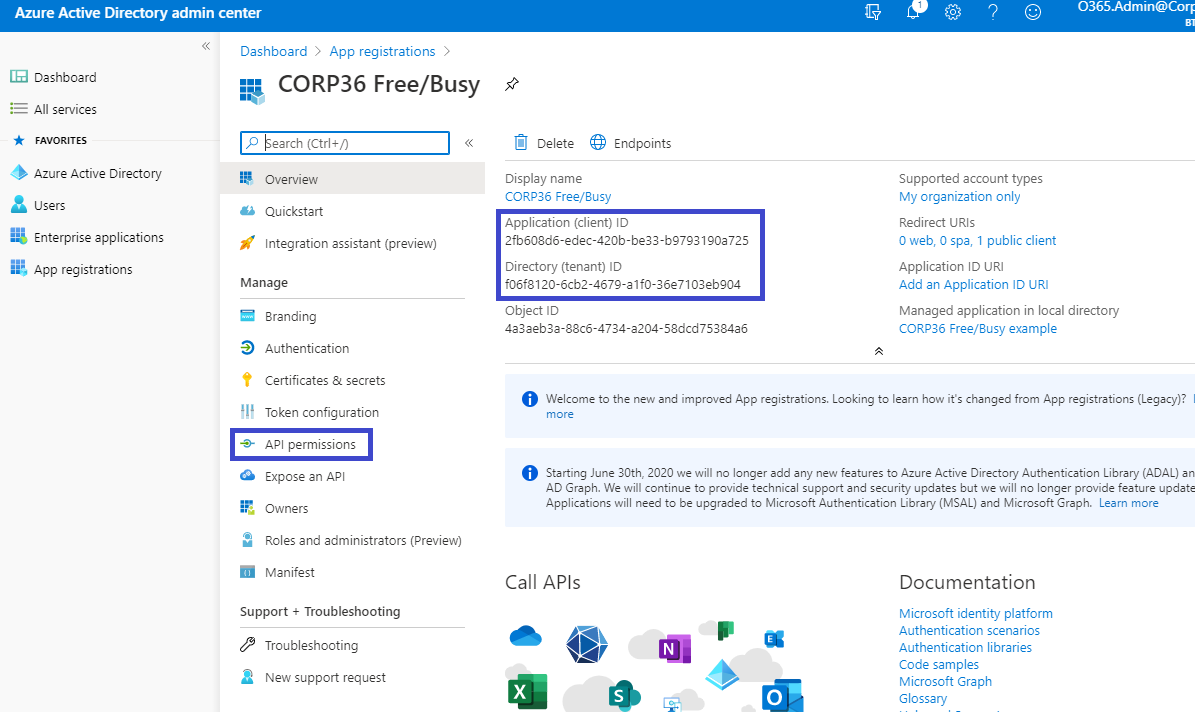Open Enterprise applications in favorites
This screenshot has width=1195, height=712.
point(98,237)
